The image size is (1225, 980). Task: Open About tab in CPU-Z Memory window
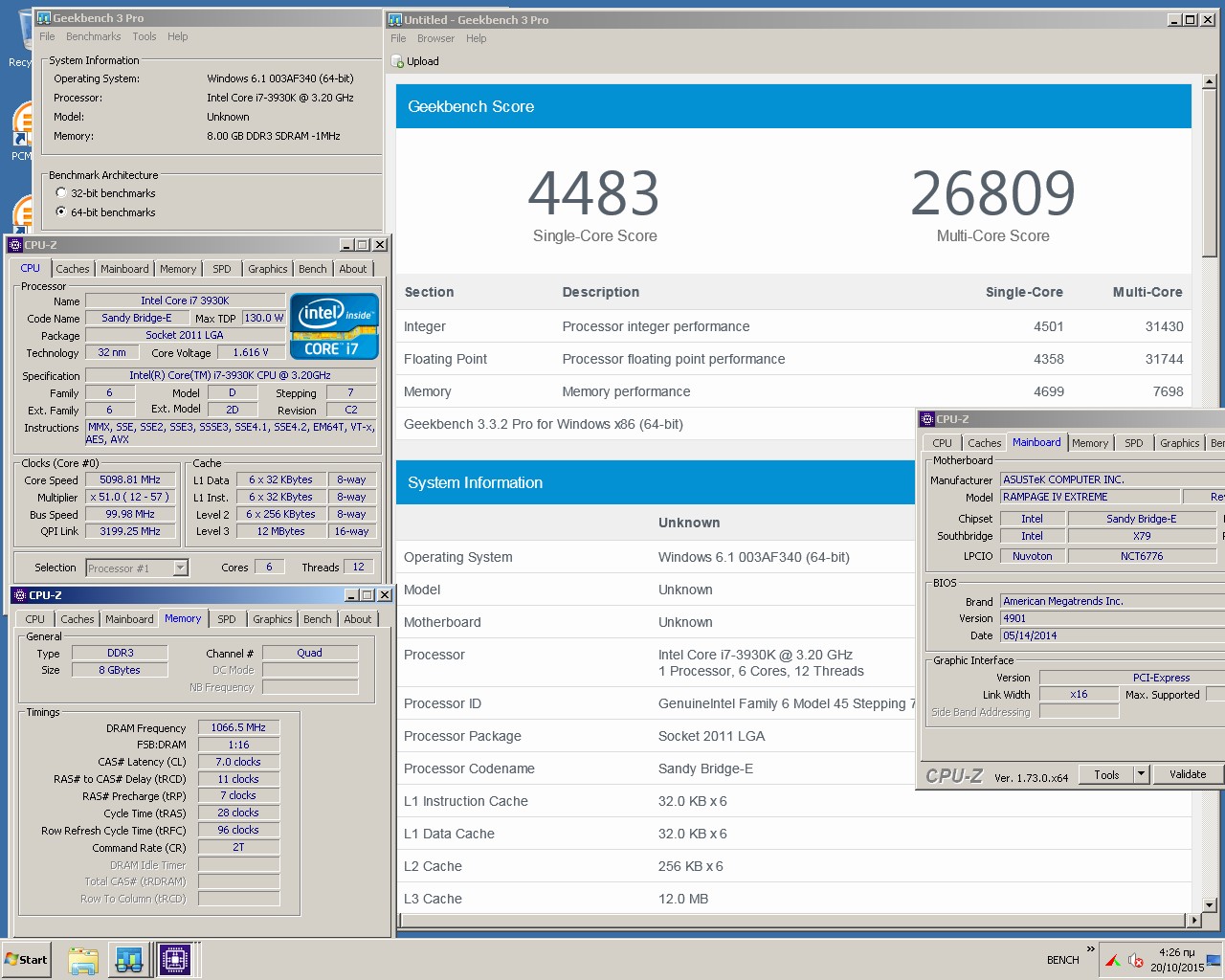point(358,619)
